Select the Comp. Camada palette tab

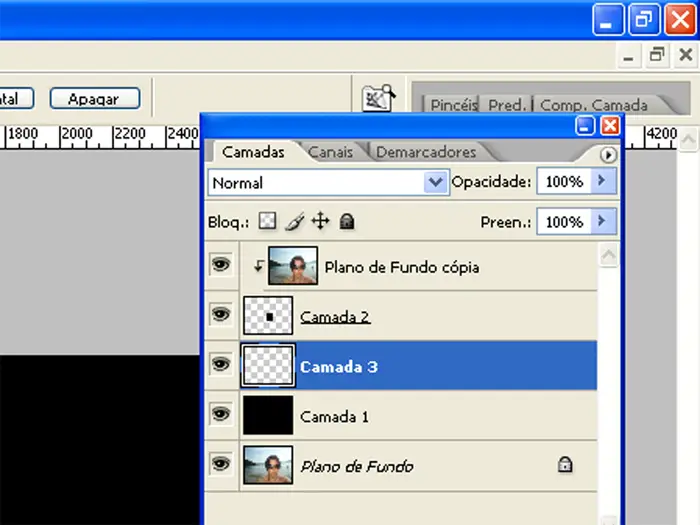pos(593,105)
